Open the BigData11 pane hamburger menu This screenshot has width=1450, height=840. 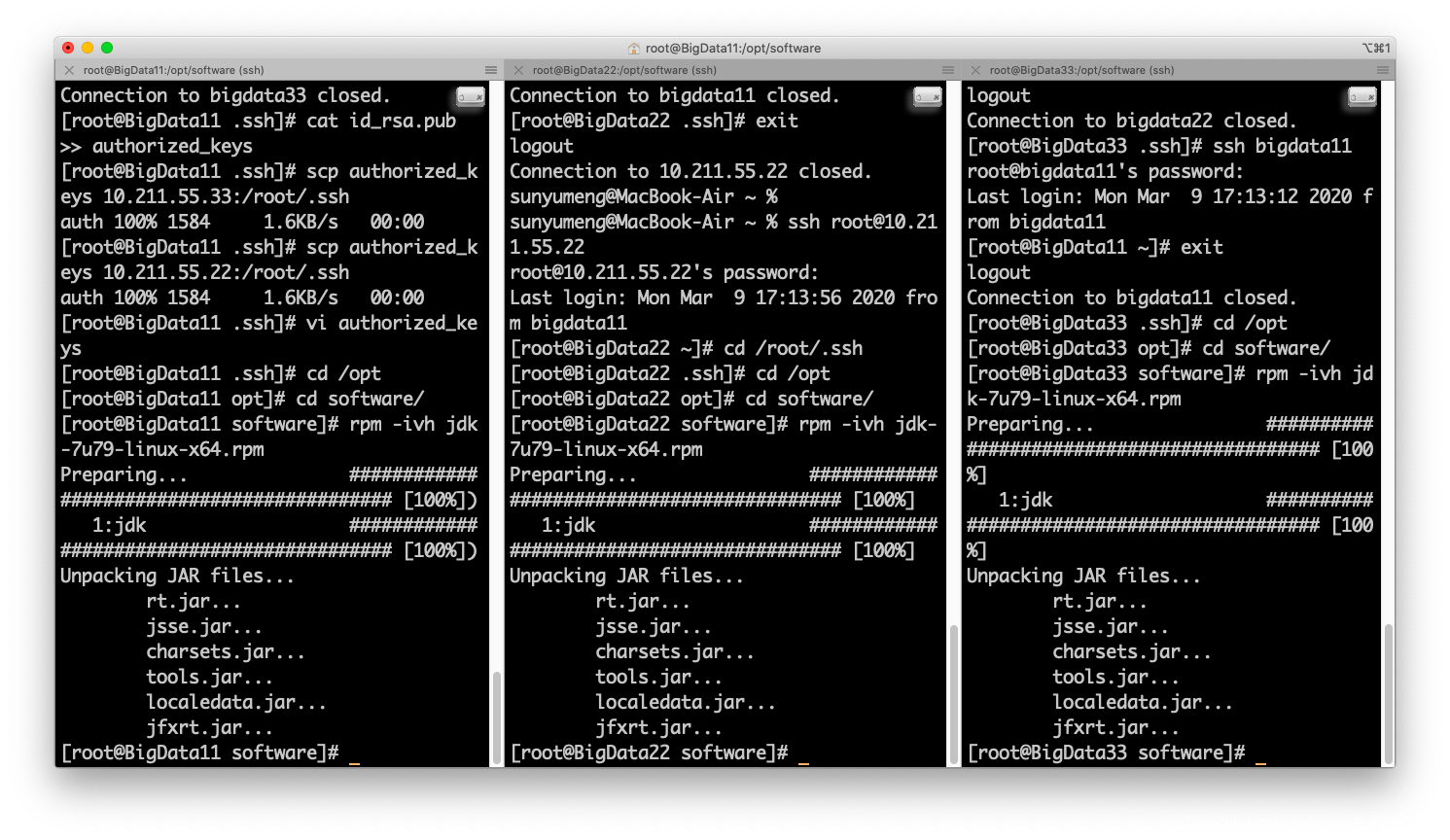[x=491, y=70]
